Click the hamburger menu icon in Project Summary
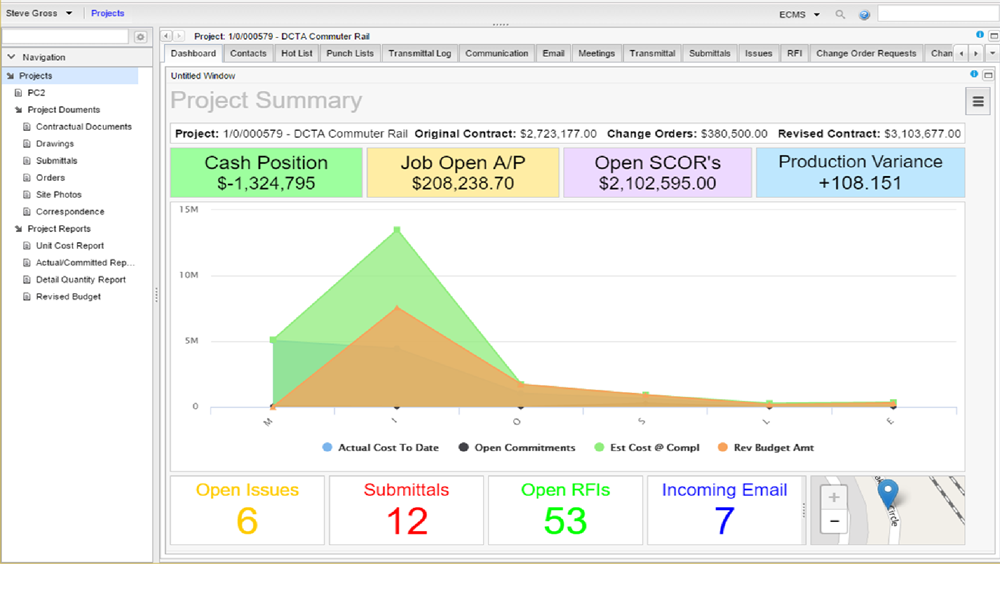1000x600 pixels. pos(977,101)
